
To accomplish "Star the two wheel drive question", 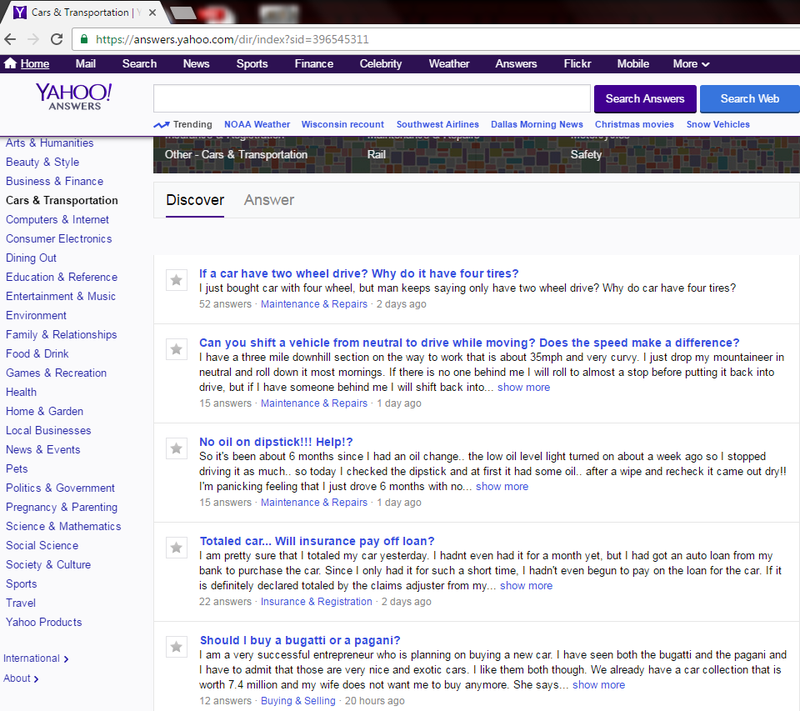I will tap(177, 280).
